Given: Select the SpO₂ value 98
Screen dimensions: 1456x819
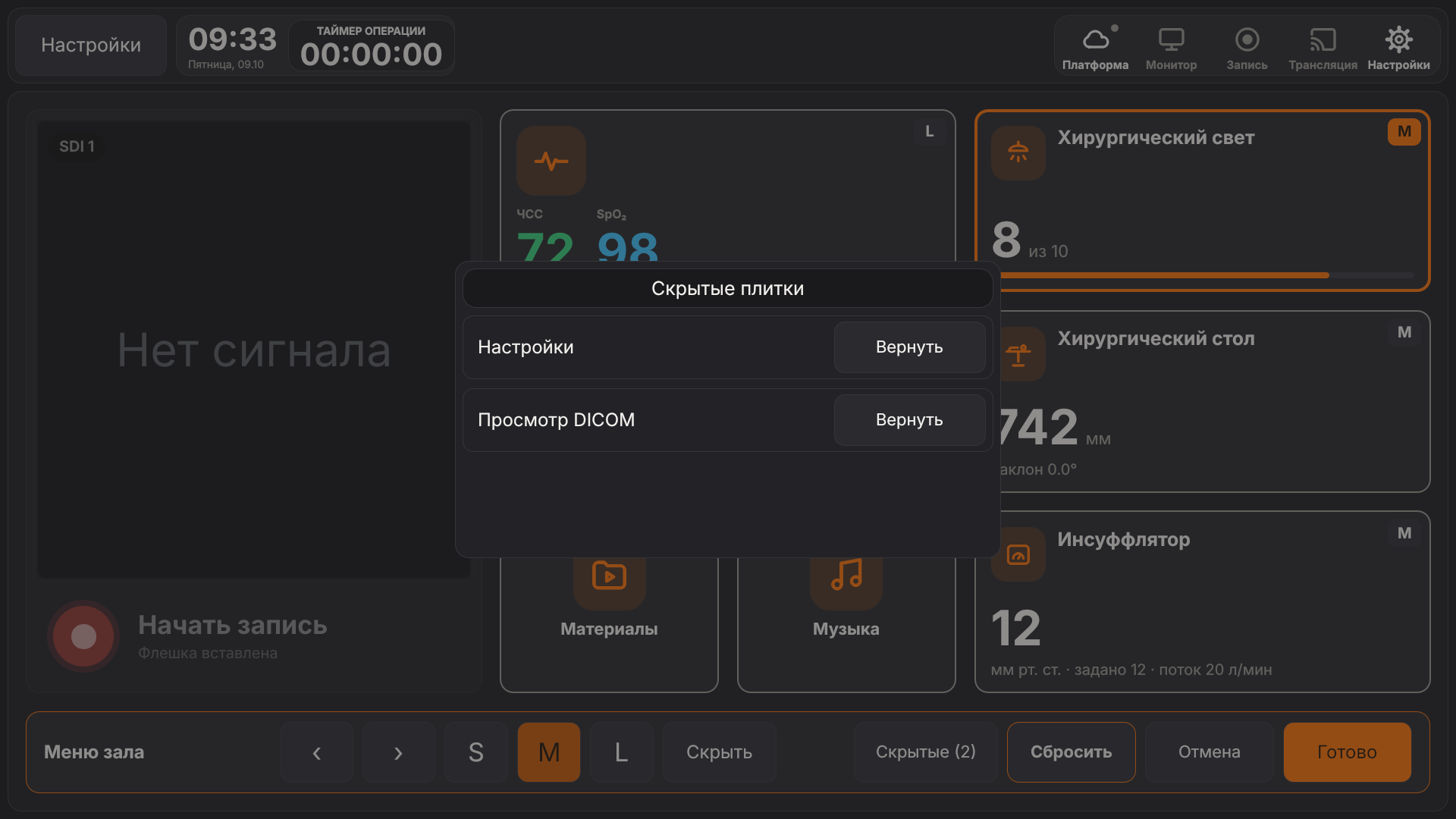Looking at the screenshot, I should coord(628,246).
